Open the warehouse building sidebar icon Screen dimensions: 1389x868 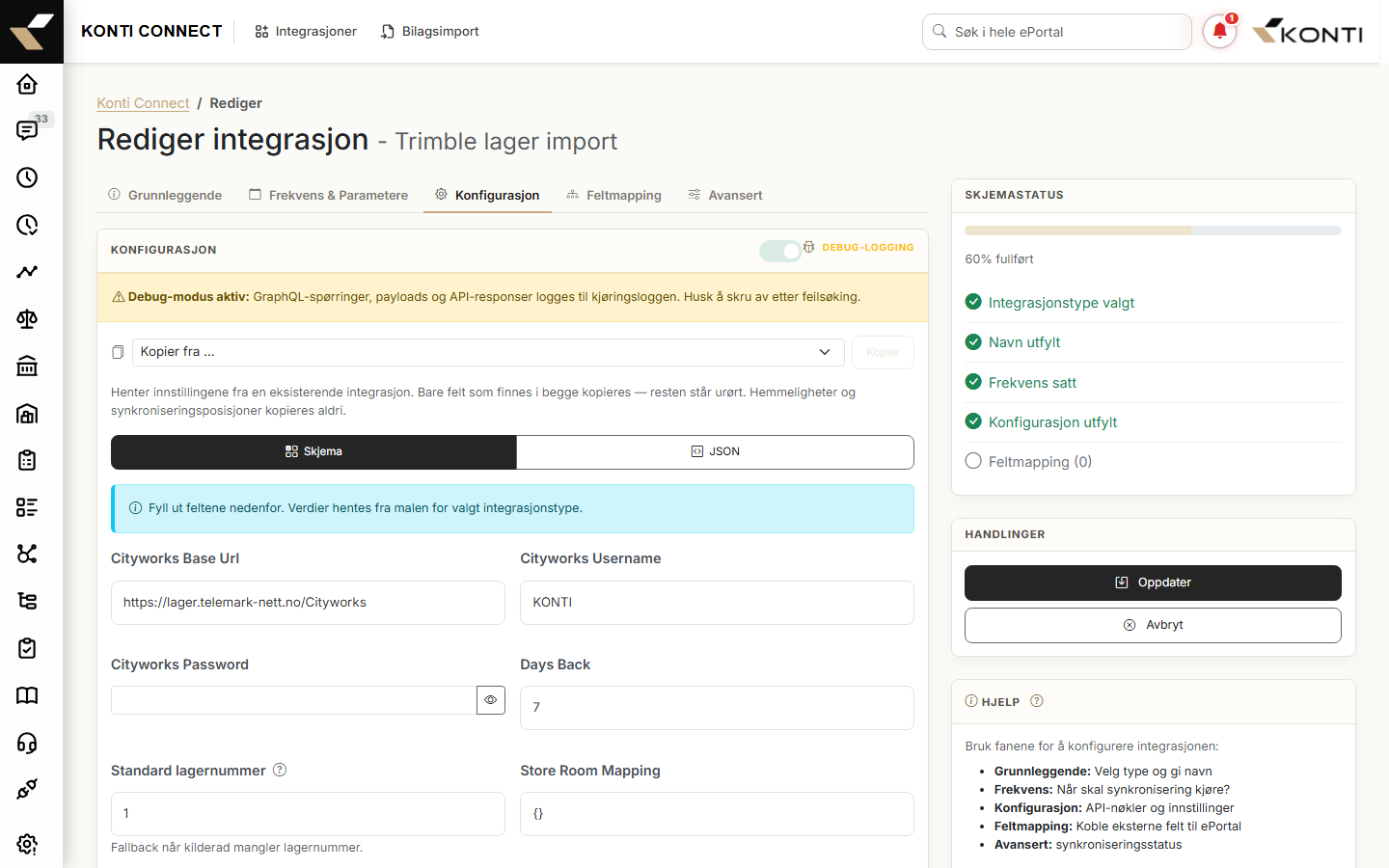[27, 414]
